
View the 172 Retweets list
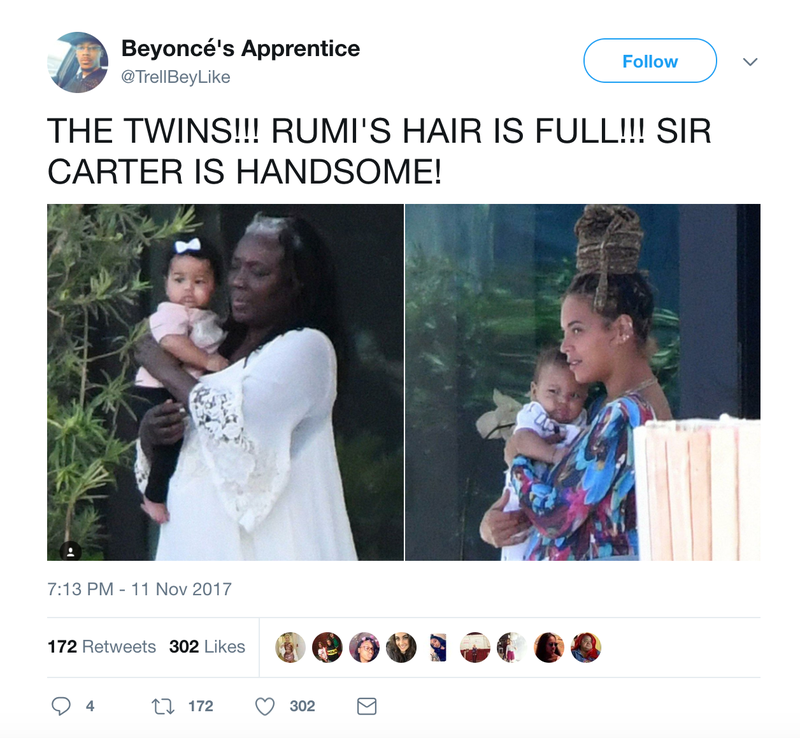[x=102, y=647]
